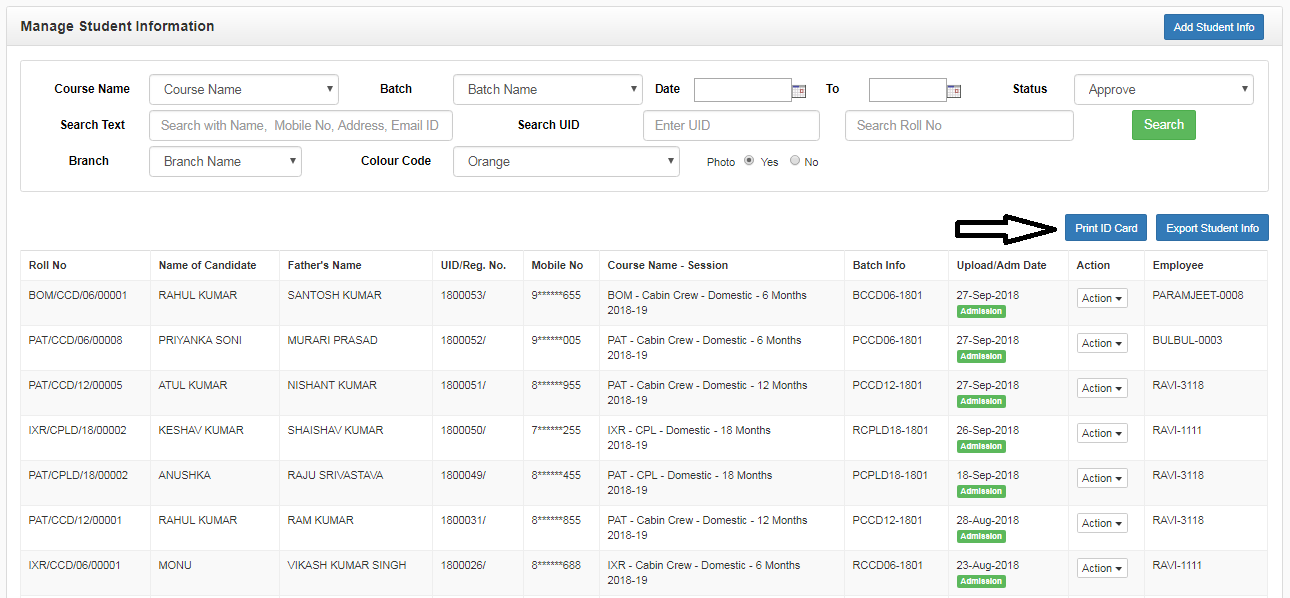The image size is (1290, 598).
Task: Click the date 28-Aug-2018
Action: [x=988, y=520]
